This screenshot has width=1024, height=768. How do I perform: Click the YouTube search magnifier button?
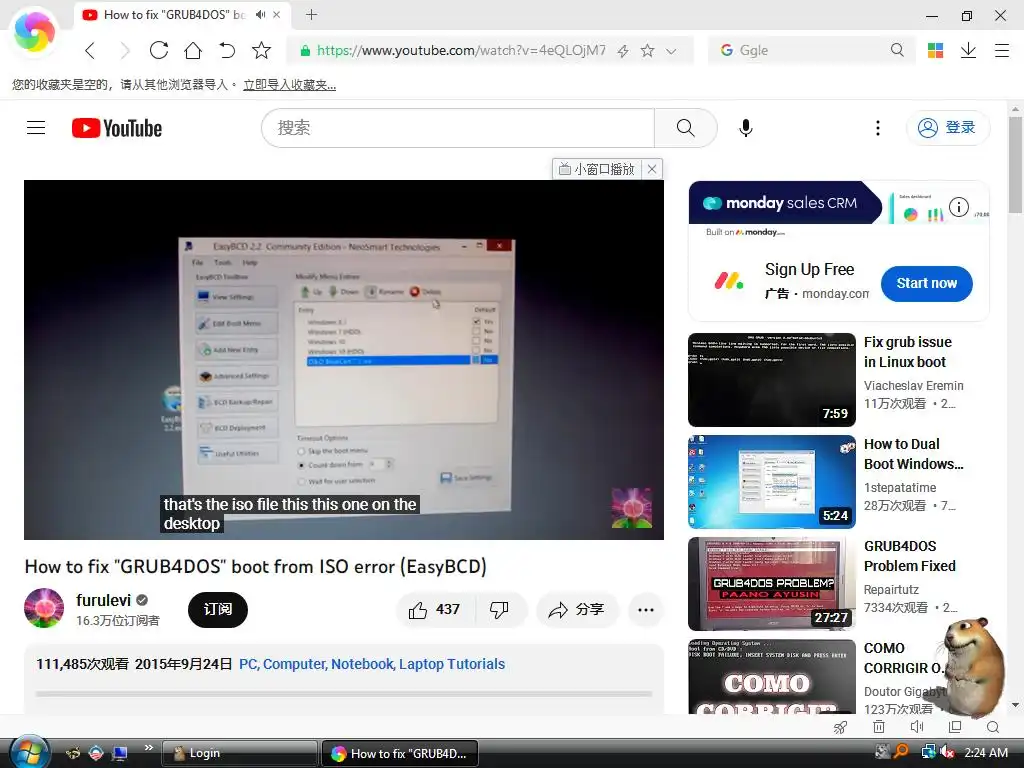(686, 128)
